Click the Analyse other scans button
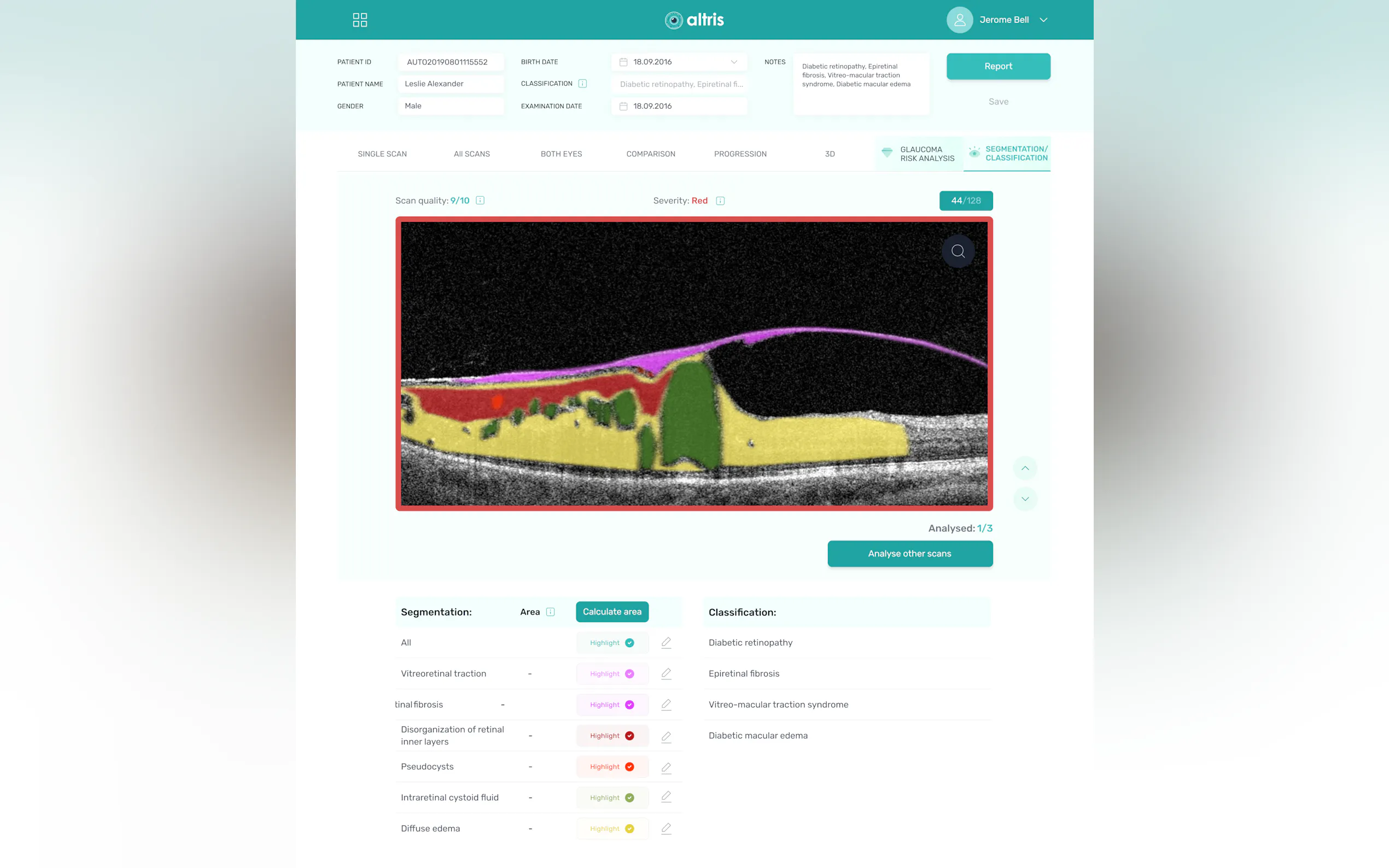This screenshot has height=868, width=1389. pos(909,553)
